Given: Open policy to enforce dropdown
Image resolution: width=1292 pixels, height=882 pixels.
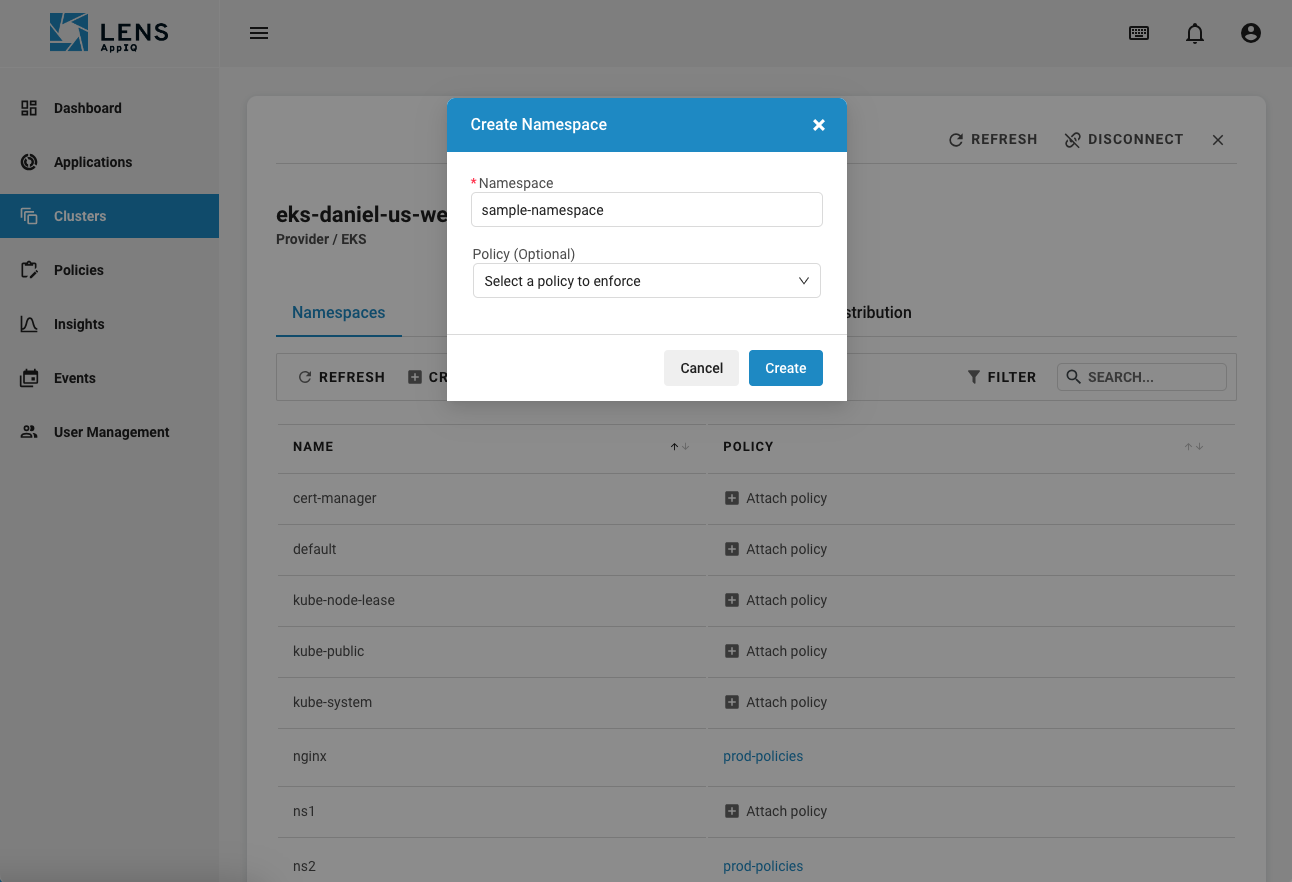Looking at the screenshot, I should 646,281.
